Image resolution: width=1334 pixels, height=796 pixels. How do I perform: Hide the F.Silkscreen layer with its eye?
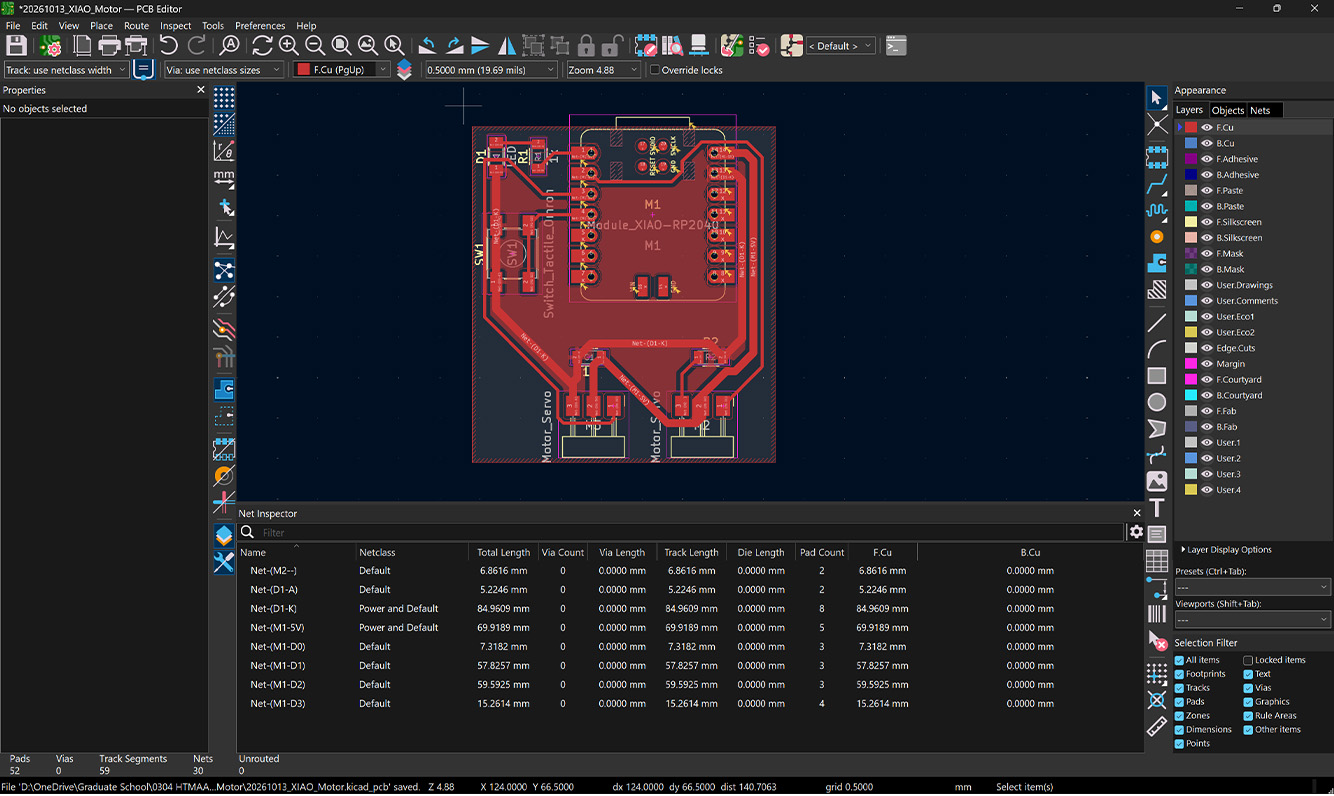tap(1206, 222)
